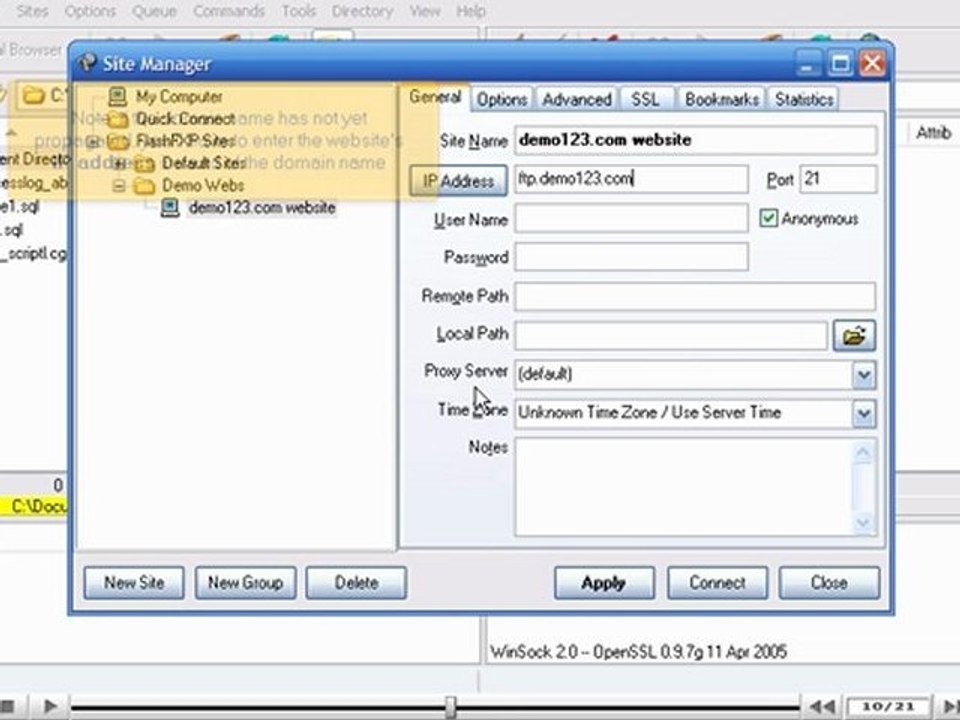
Task: Open the Directory menu
Action: [x=362, y=11]
